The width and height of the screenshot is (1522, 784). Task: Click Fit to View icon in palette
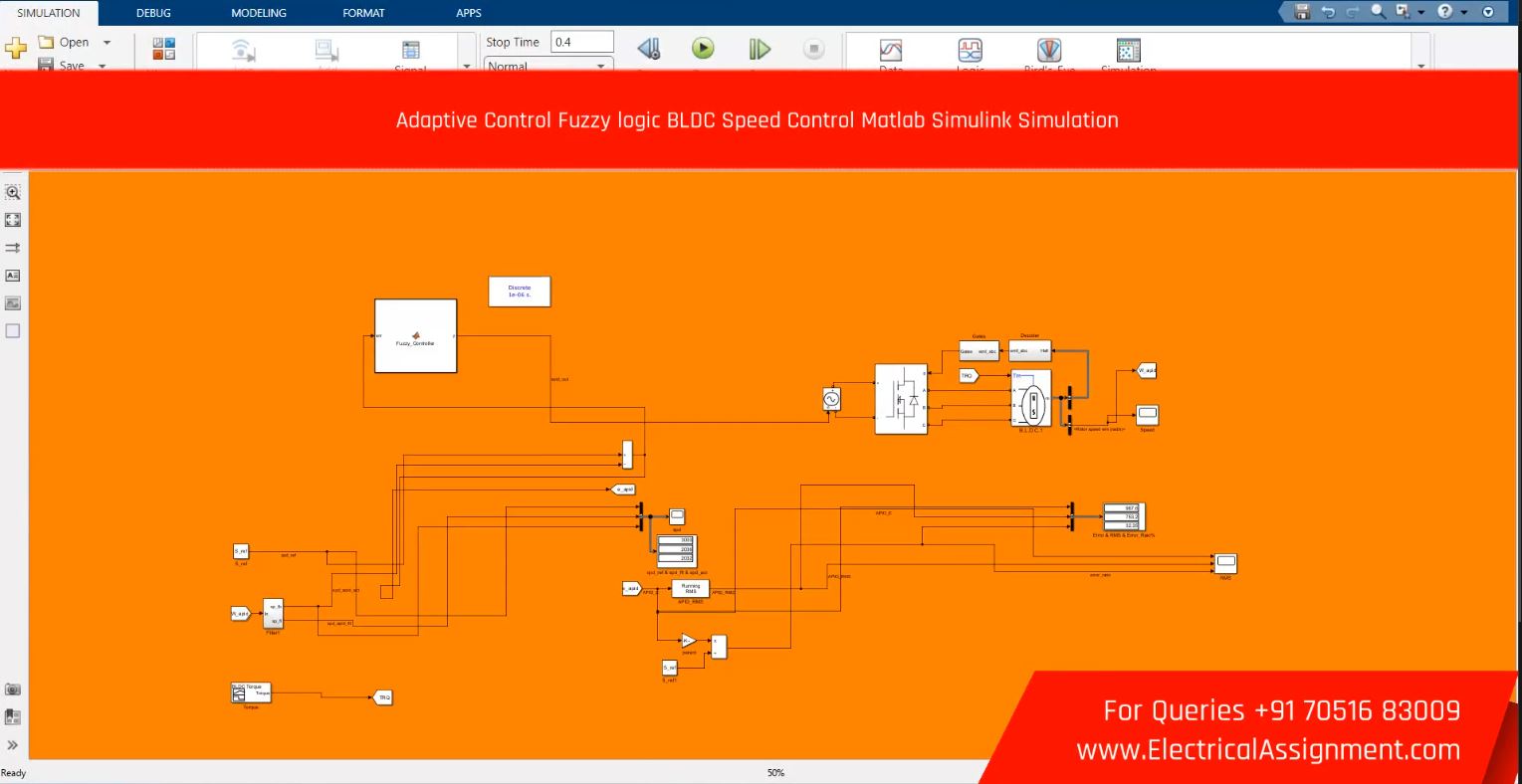pyautogui.click(x=13, y=220)
